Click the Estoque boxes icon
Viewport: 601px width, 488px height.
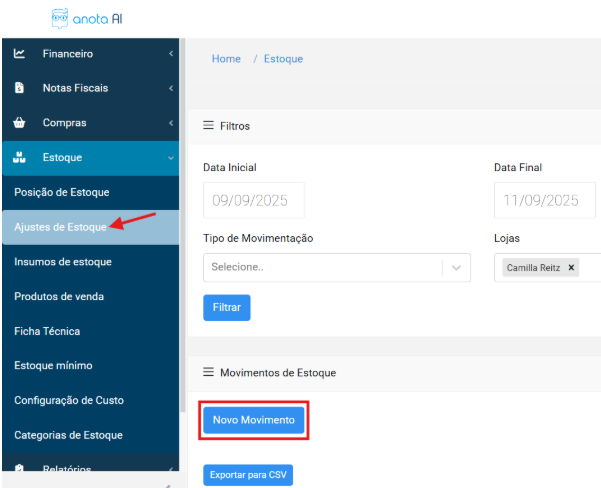[x=19, y=158]
